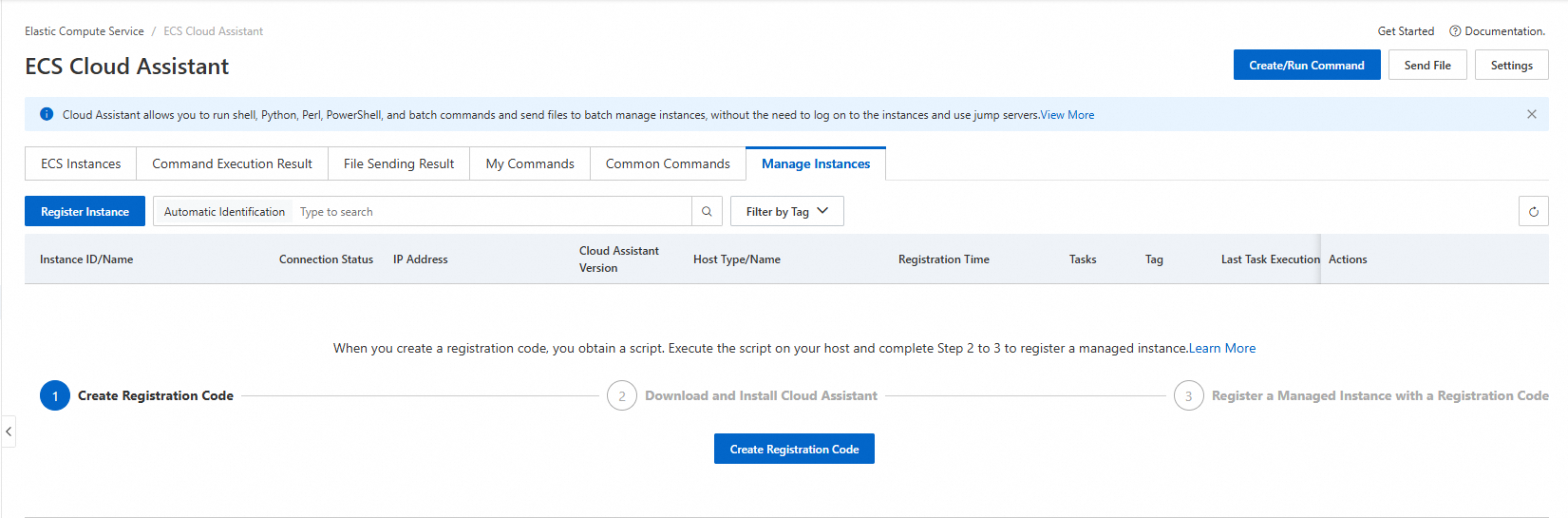The height and width of the screenshot is (518, 1568).
Task: Click the Registration Time column header
Action: pyautogui.click(x=944, y=259)
